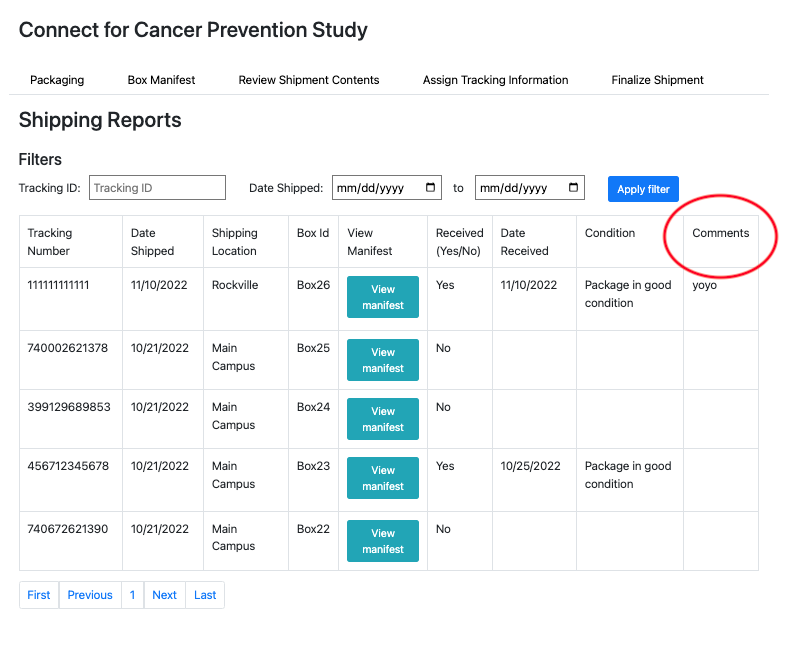Click tracking number 740672621390
This screenshot has width=794, height=645.
[x=68, y=529]
